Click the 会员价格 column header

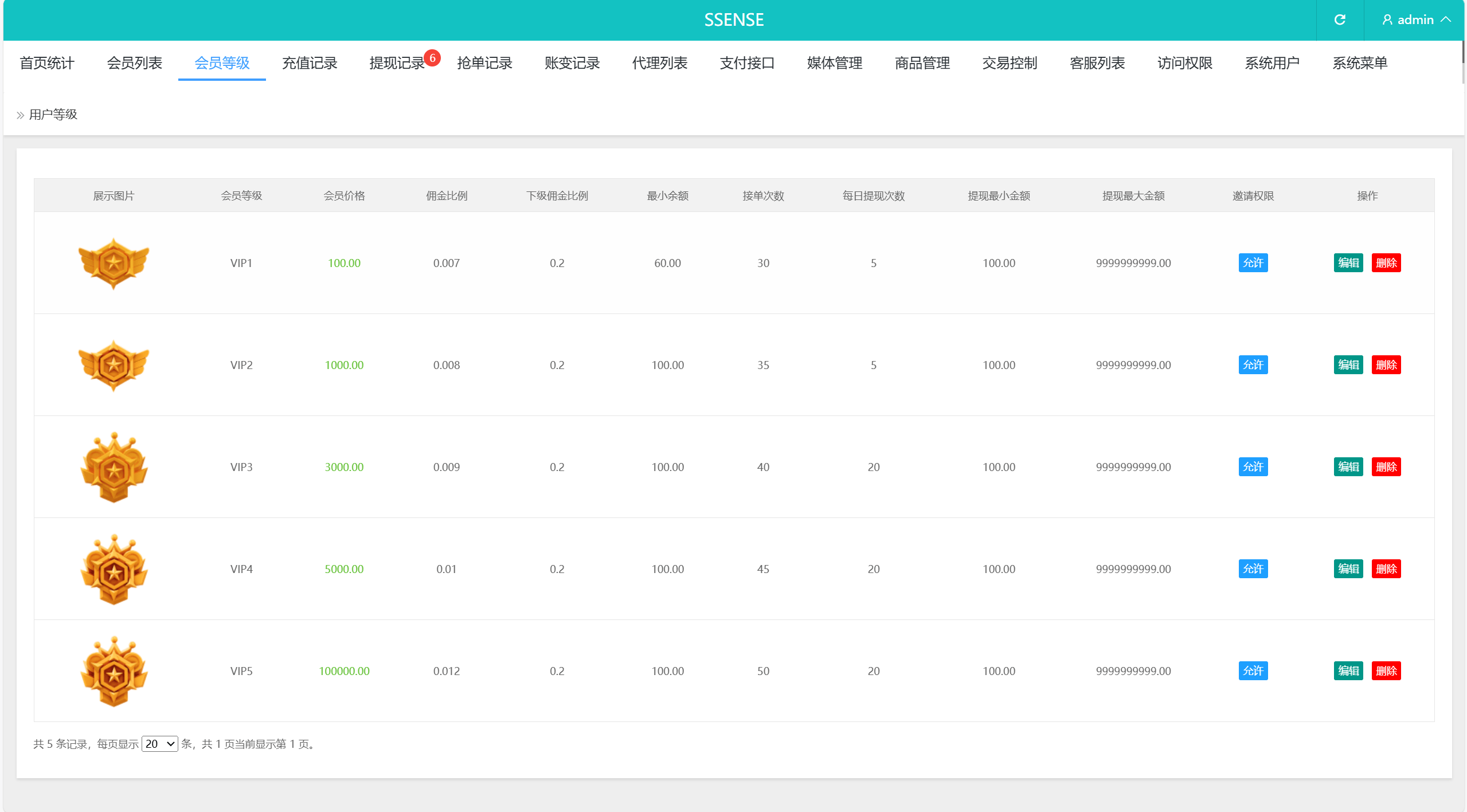point(344,196)
